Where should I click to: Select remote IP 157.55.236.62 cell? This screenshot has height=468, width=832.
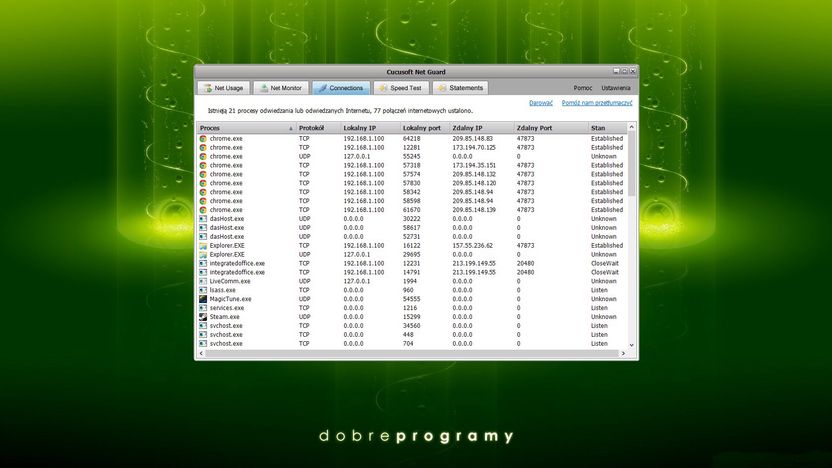tap(472, 246)
